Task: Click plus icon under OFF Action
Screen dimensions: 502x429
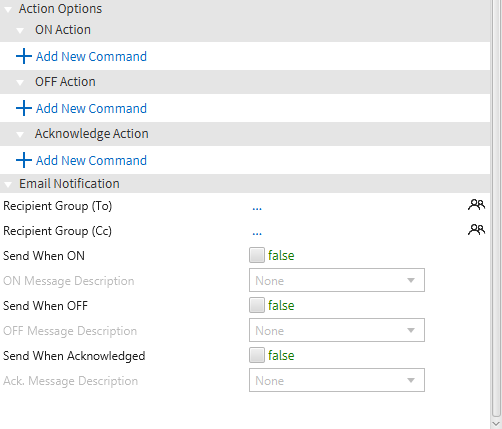Action: [x=24, y=108]
